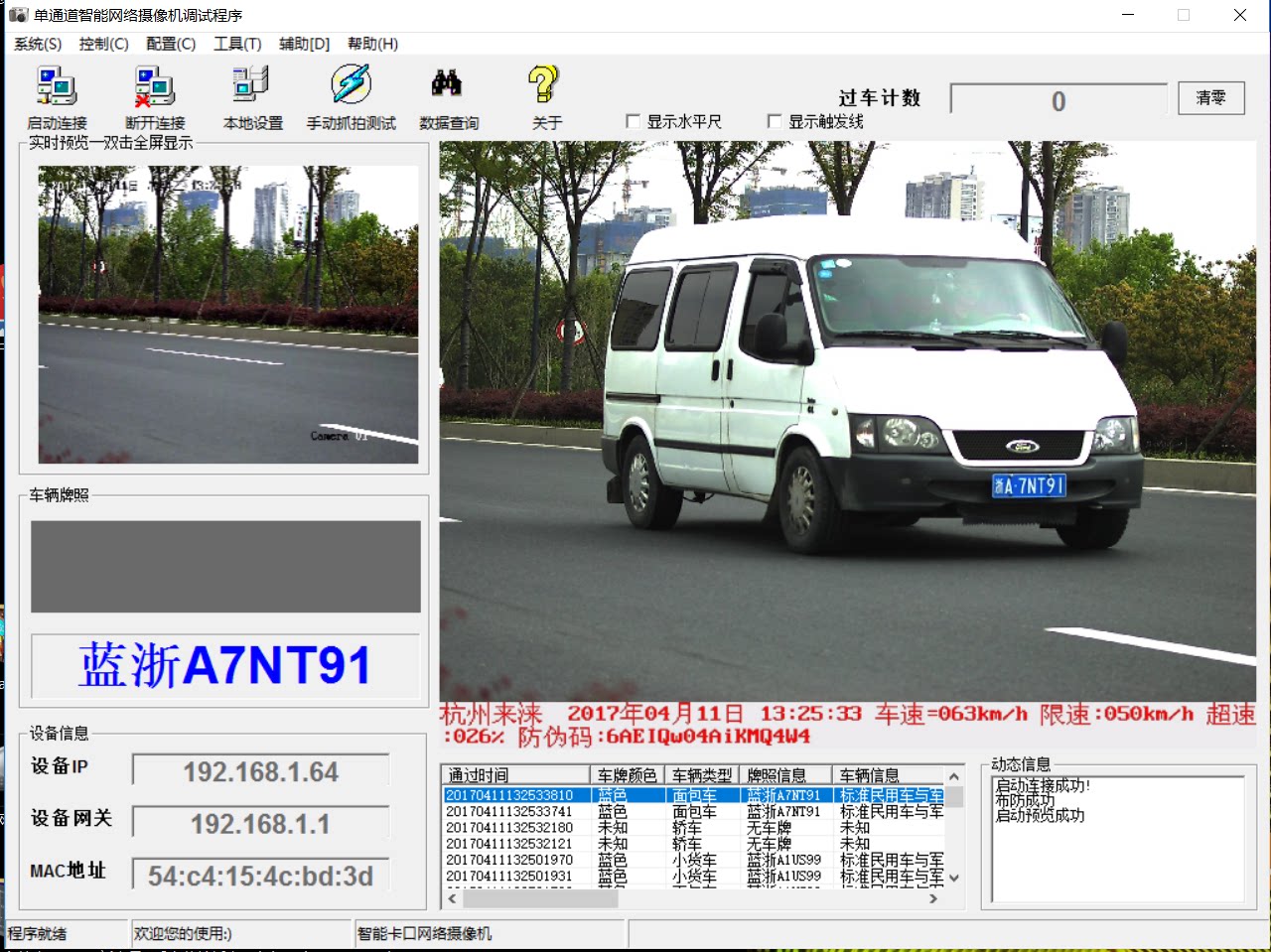Maximize the application window
1271x952 pixels.
click(1184, 15)
